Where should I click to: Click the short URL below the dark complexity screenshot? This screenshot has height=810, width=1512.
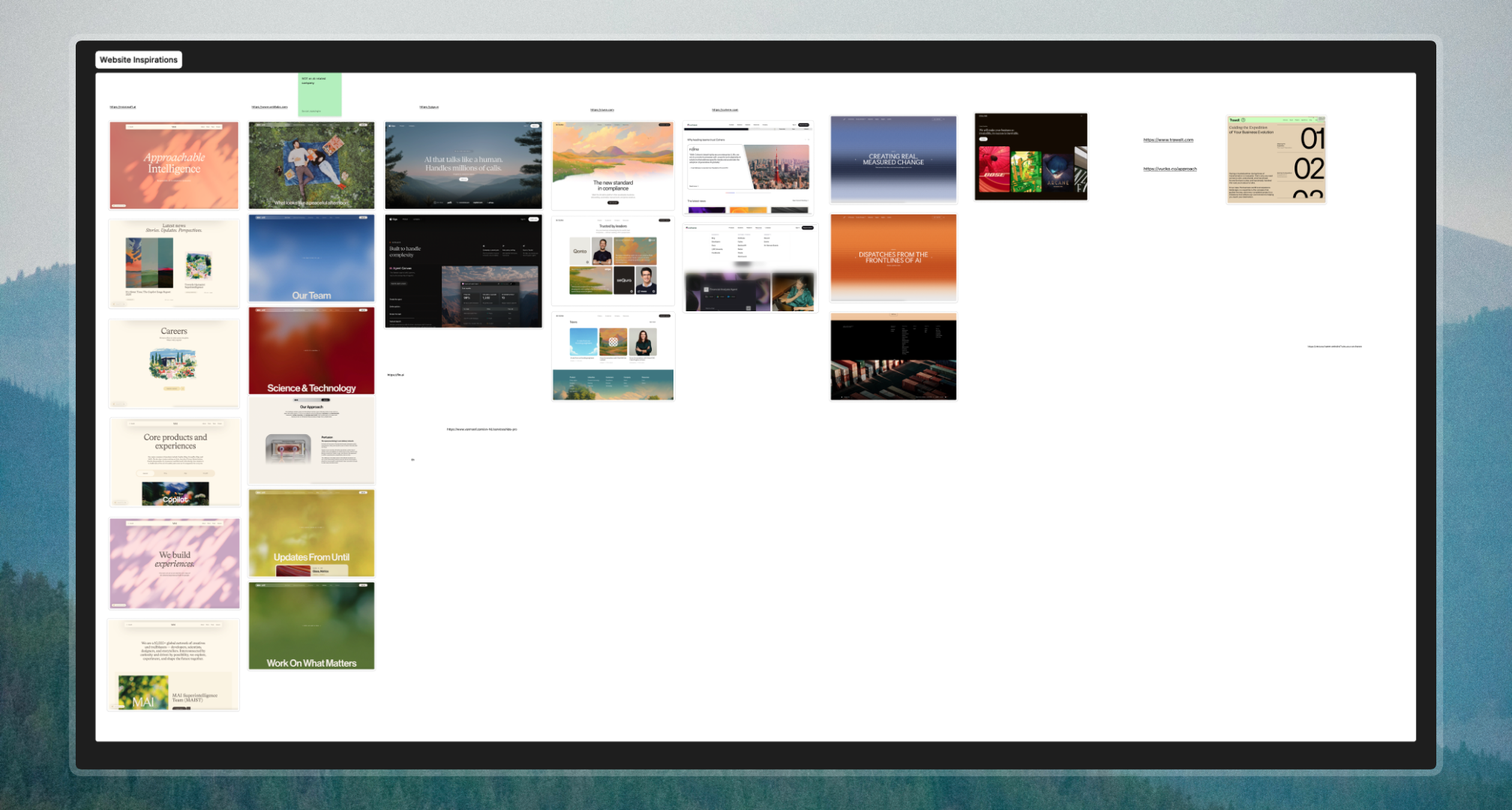395,375
